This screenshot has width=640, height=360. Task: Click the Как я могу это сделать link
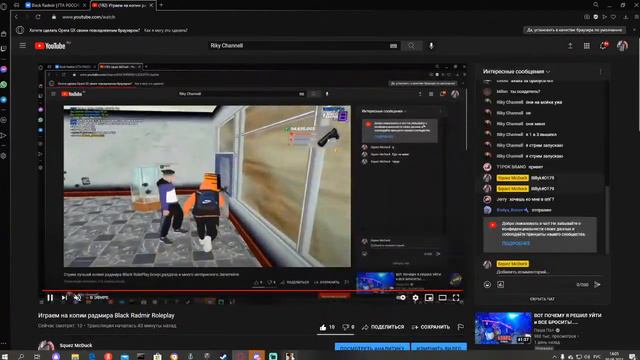pyautogui.click(x=166, y=30)
